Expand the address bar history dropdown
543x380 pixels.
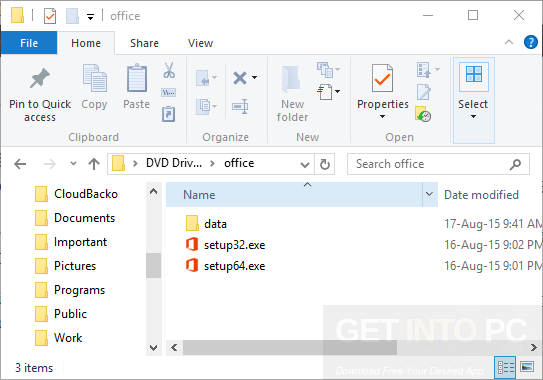coord(305,165)
